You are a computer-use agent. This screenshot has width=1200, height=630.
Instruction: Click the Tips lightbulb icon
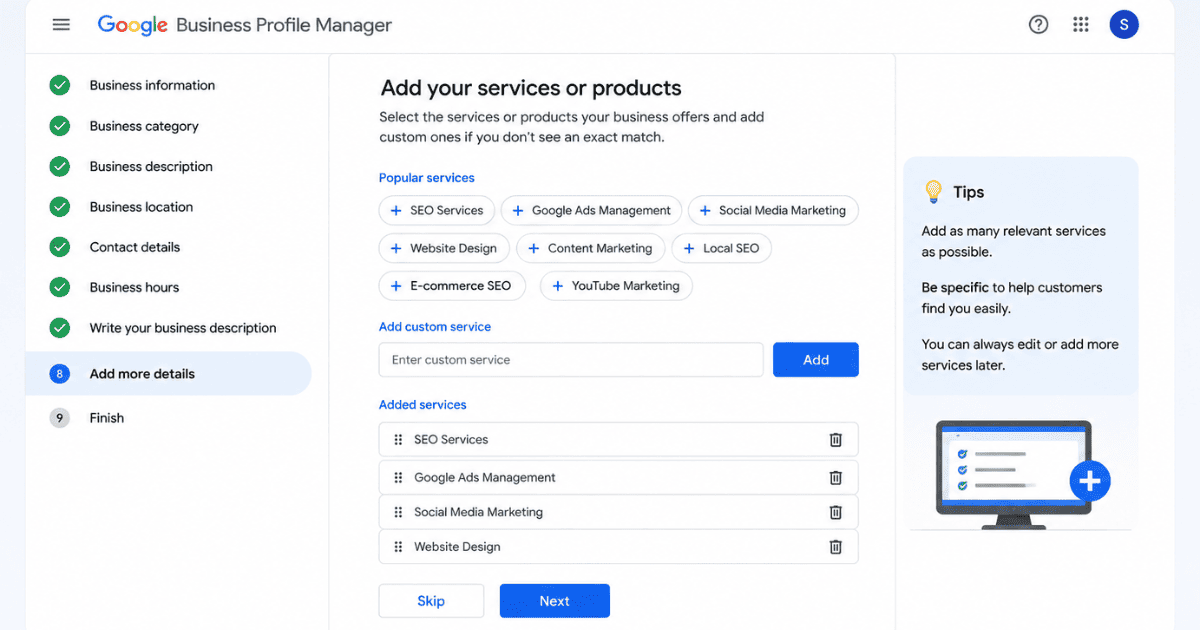pos(933,192)
